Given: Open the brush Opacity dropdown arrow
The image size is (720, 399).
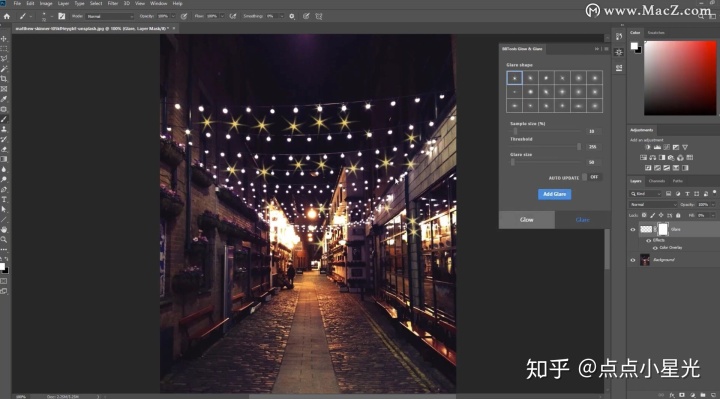Looking at the screenshot, I should click(173, 16).
